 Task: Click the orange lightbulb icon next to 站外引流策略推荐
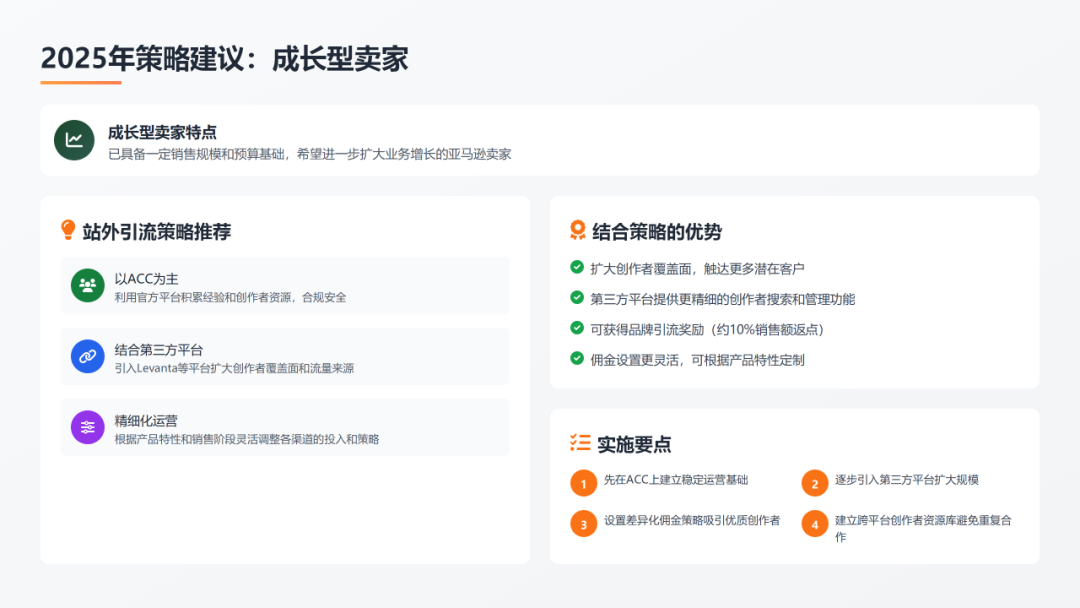pos(68,230)
